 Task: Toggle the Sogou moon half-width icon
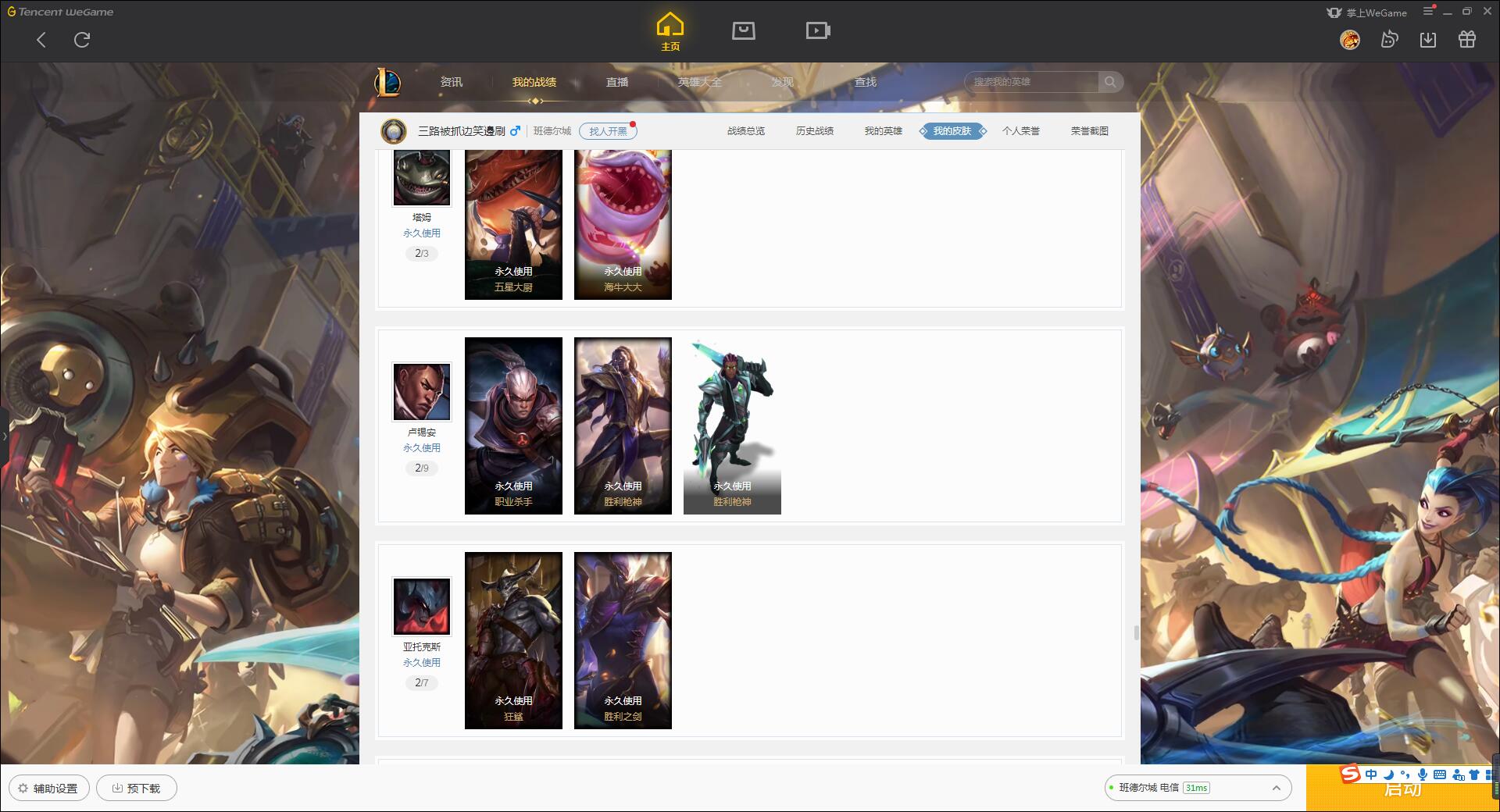(1388, 775)
